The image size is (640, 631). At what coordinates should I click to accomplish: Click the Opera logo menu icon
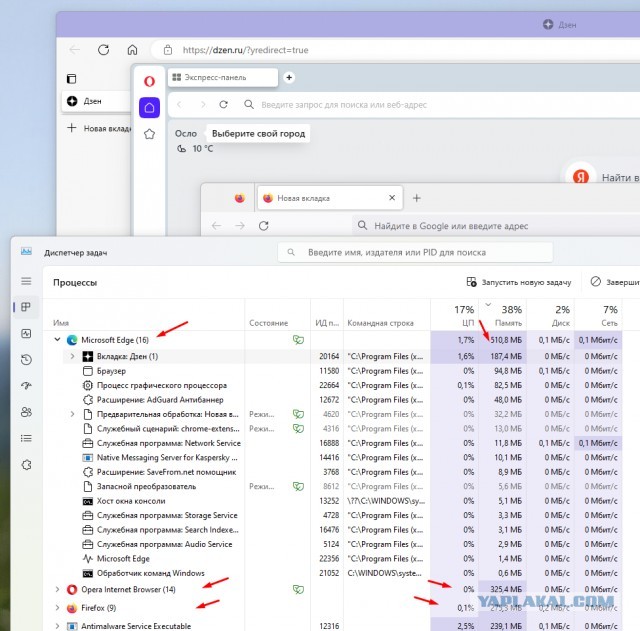[149, 81]
